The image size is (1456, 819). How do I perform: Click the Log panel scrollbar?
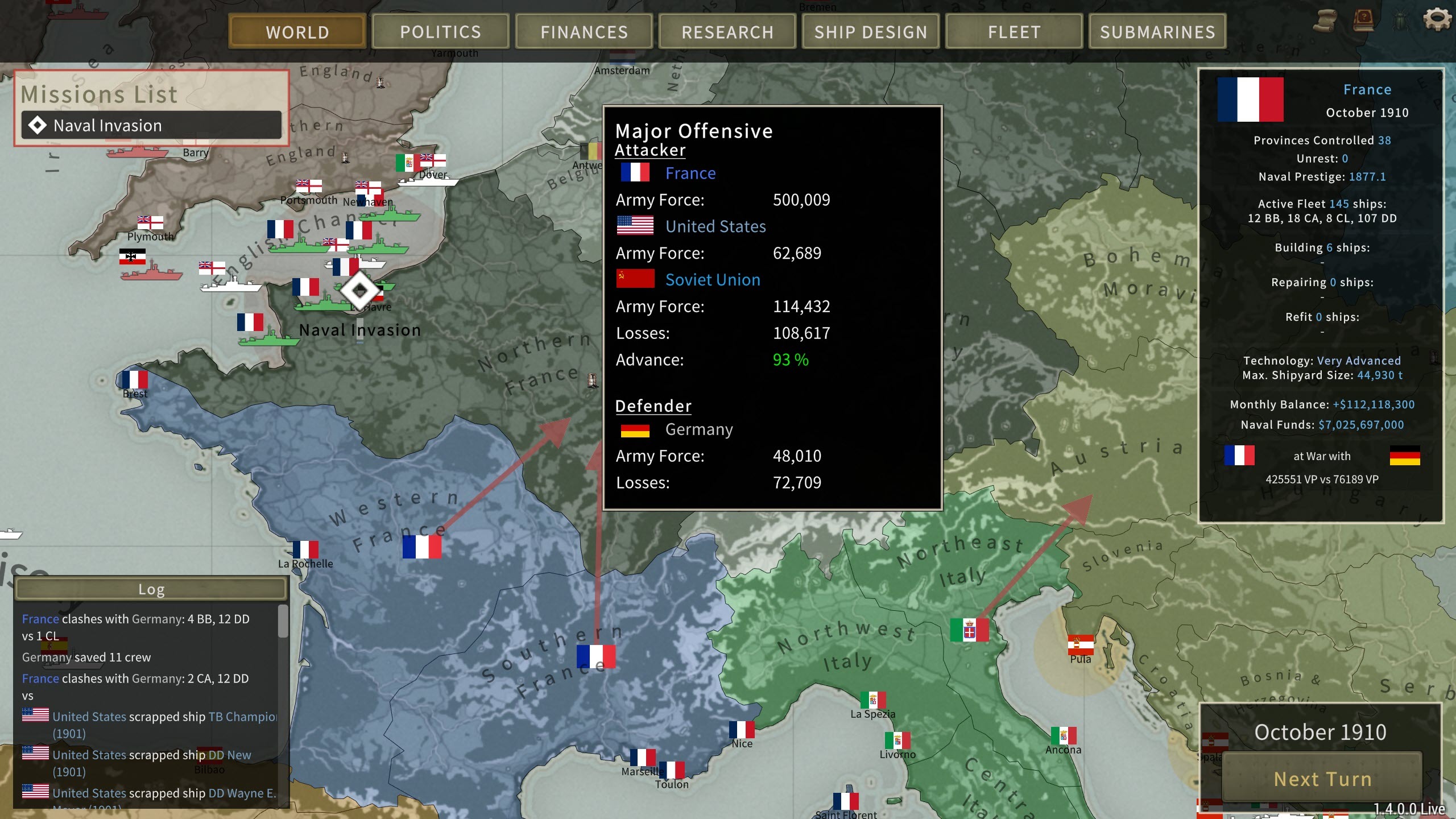(x=283, y=621)
